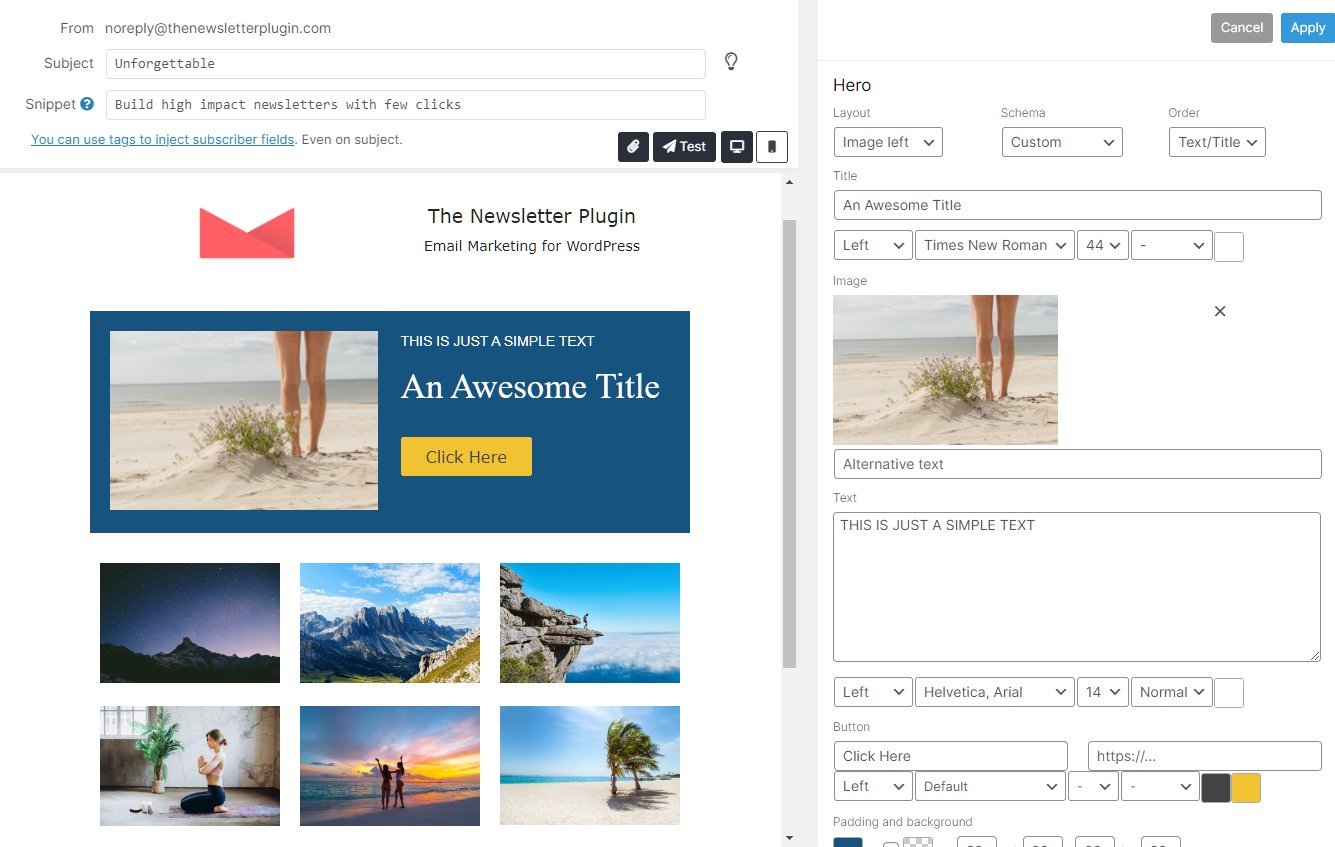1335x847 pixels.
Task: Open the Title font weight dropdown
Action: 1172,245
